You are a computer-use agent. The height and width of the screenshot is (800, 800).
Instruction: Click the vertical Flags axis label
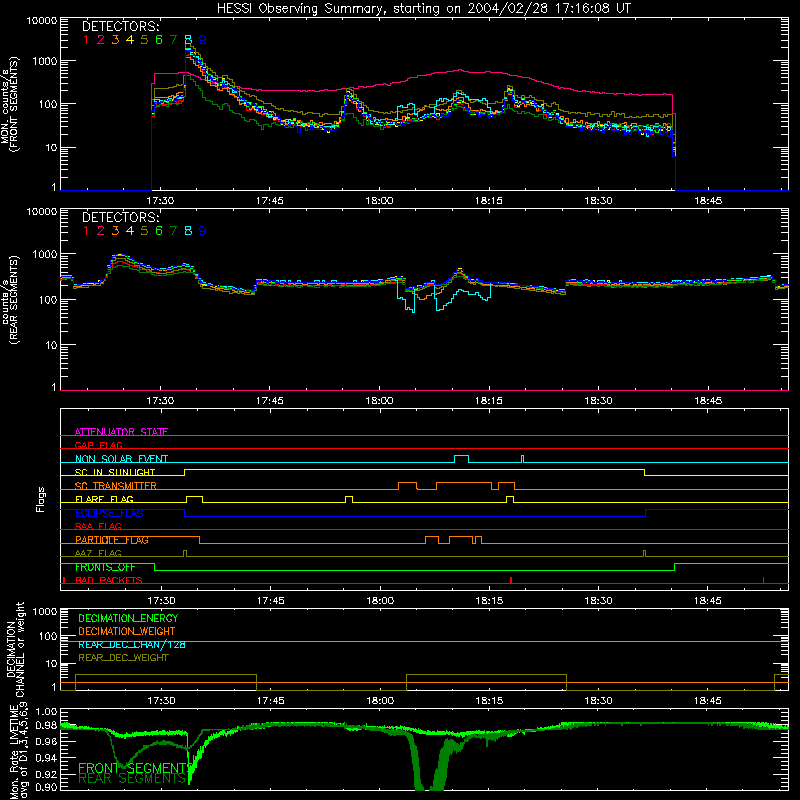coord(41,499)
